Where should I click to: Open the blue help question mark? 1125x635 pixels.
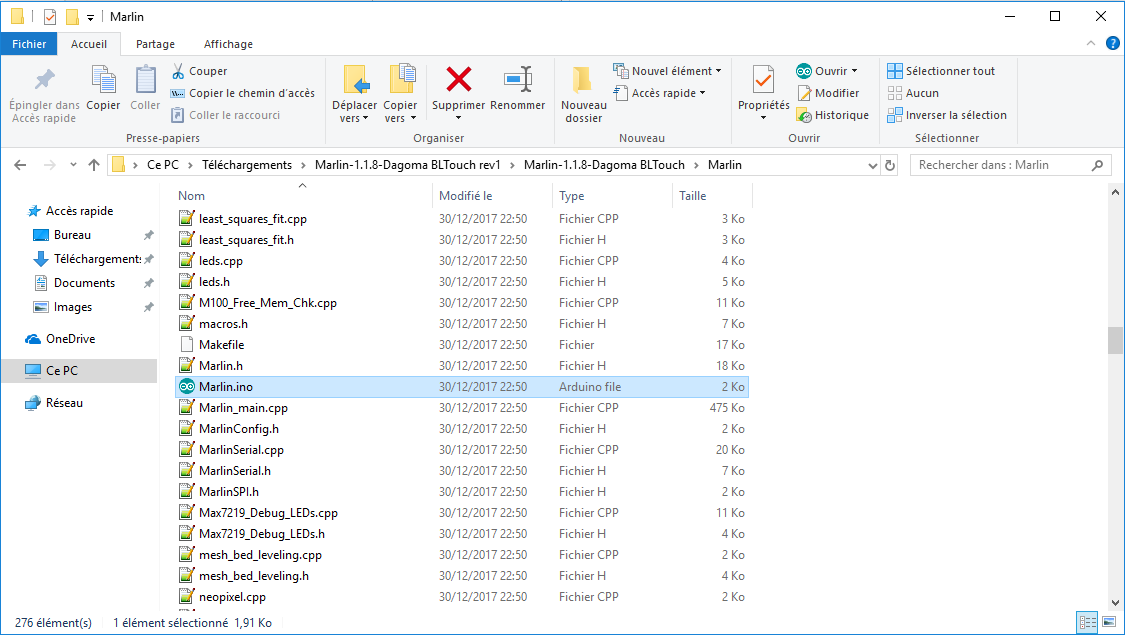(1112, 44)
